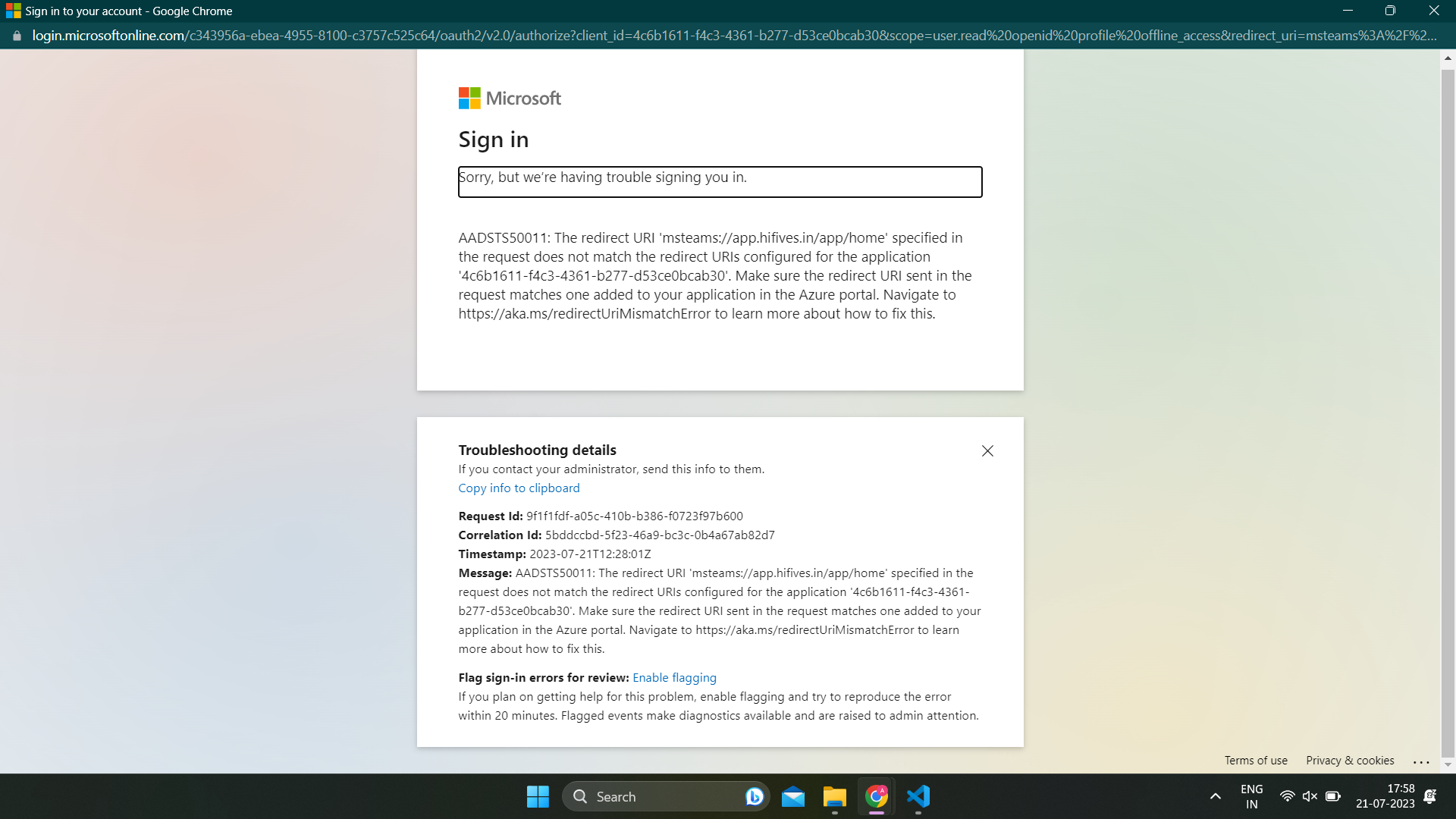Open Privacy & cookies page

pos(1350,760)
